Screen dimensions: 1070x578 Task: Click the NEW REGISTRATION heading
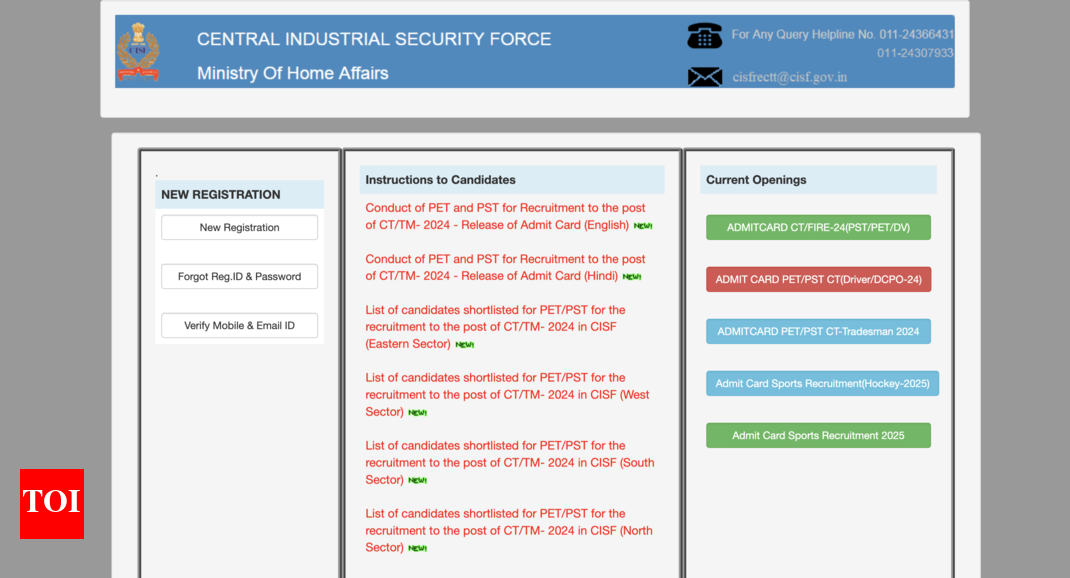pyautogui.click(x=220, y=194)
